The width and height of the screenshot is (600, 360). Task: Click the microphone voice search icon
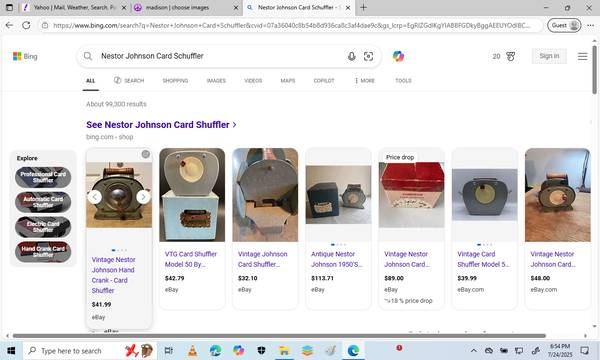pyautogui.click(x=351, y=57)
